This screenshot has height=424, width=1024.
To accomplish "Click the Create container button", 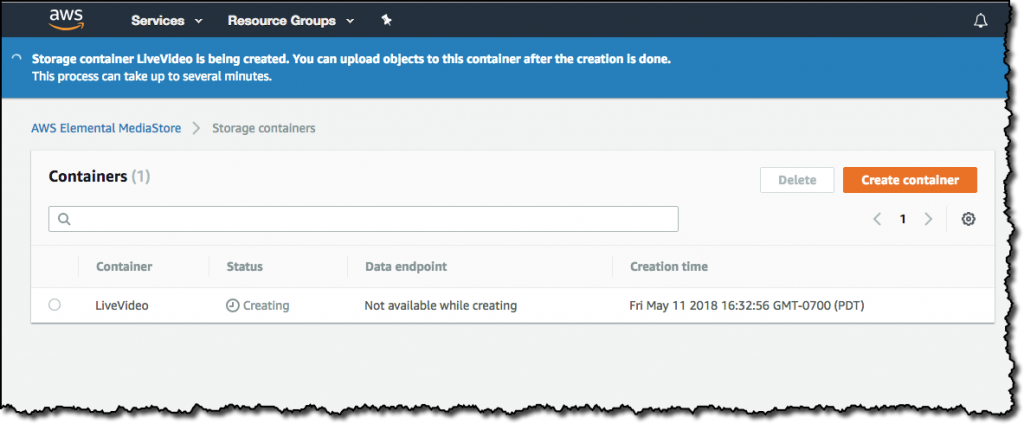I will [910, 180].
